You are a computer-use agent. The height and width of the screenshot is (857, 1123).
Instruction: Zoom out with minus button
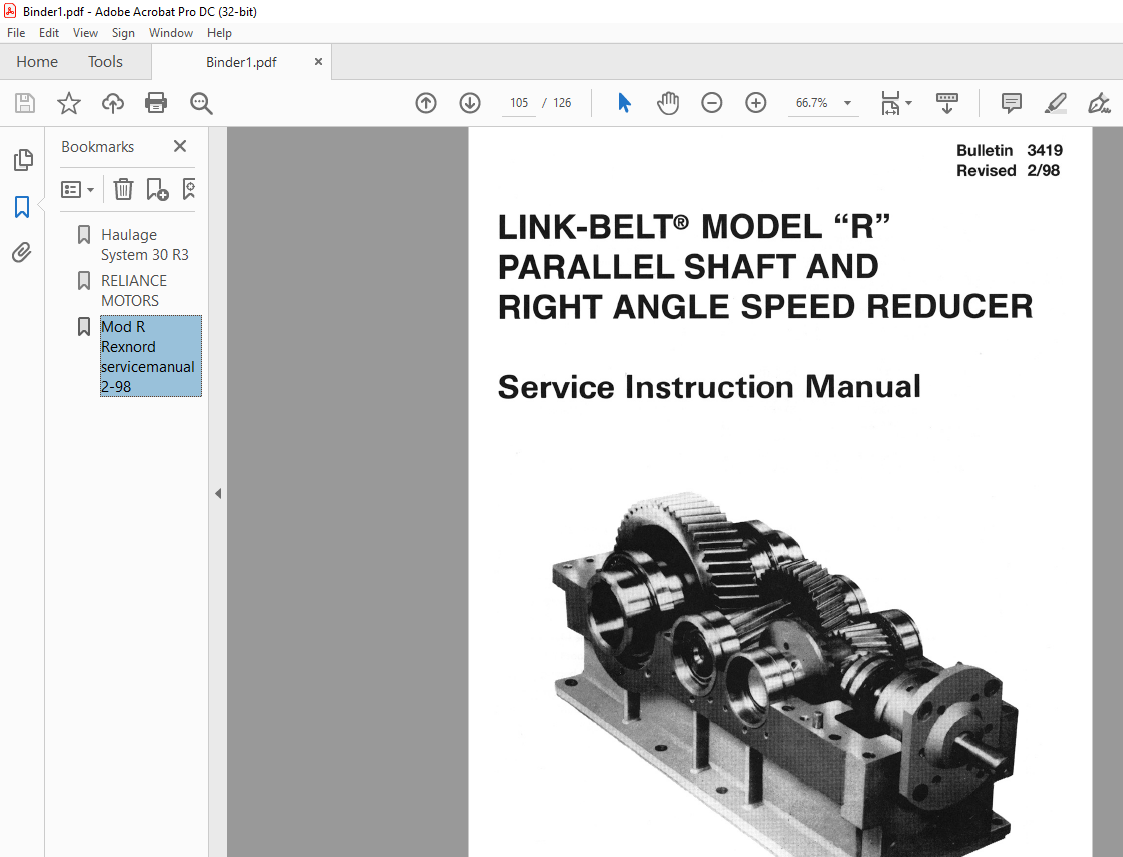point(711,103)
